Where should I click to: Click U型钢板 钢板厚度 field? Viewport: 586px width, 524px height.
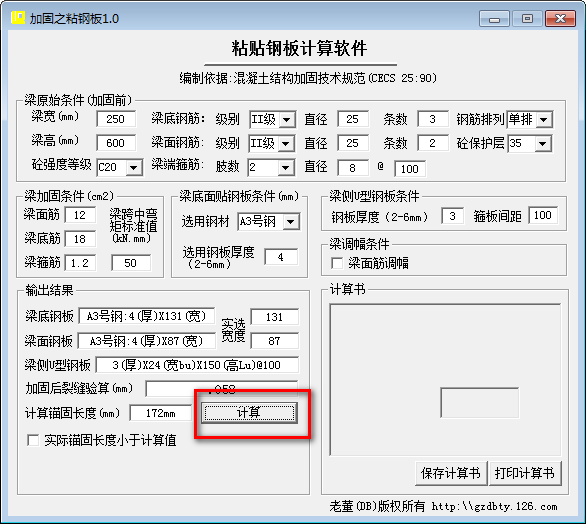click(x=453, y=216)
